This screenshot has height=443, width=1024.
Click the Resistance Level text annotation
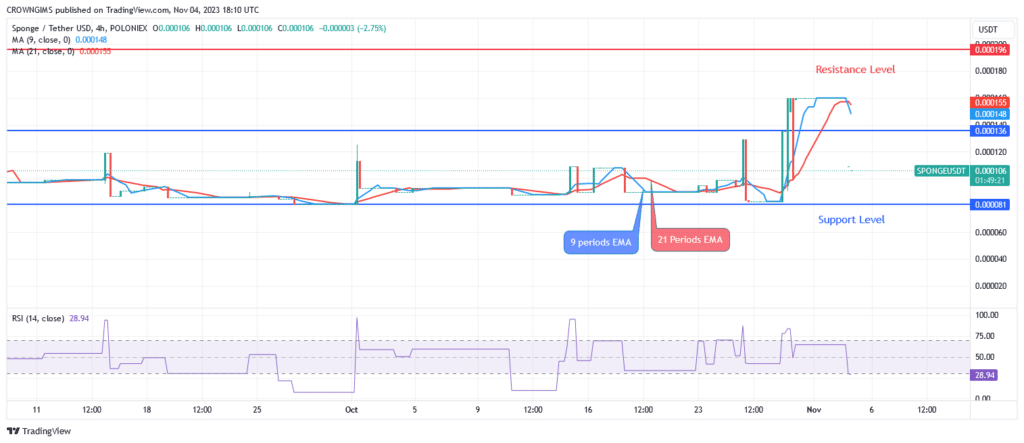[x=855, y=69]
